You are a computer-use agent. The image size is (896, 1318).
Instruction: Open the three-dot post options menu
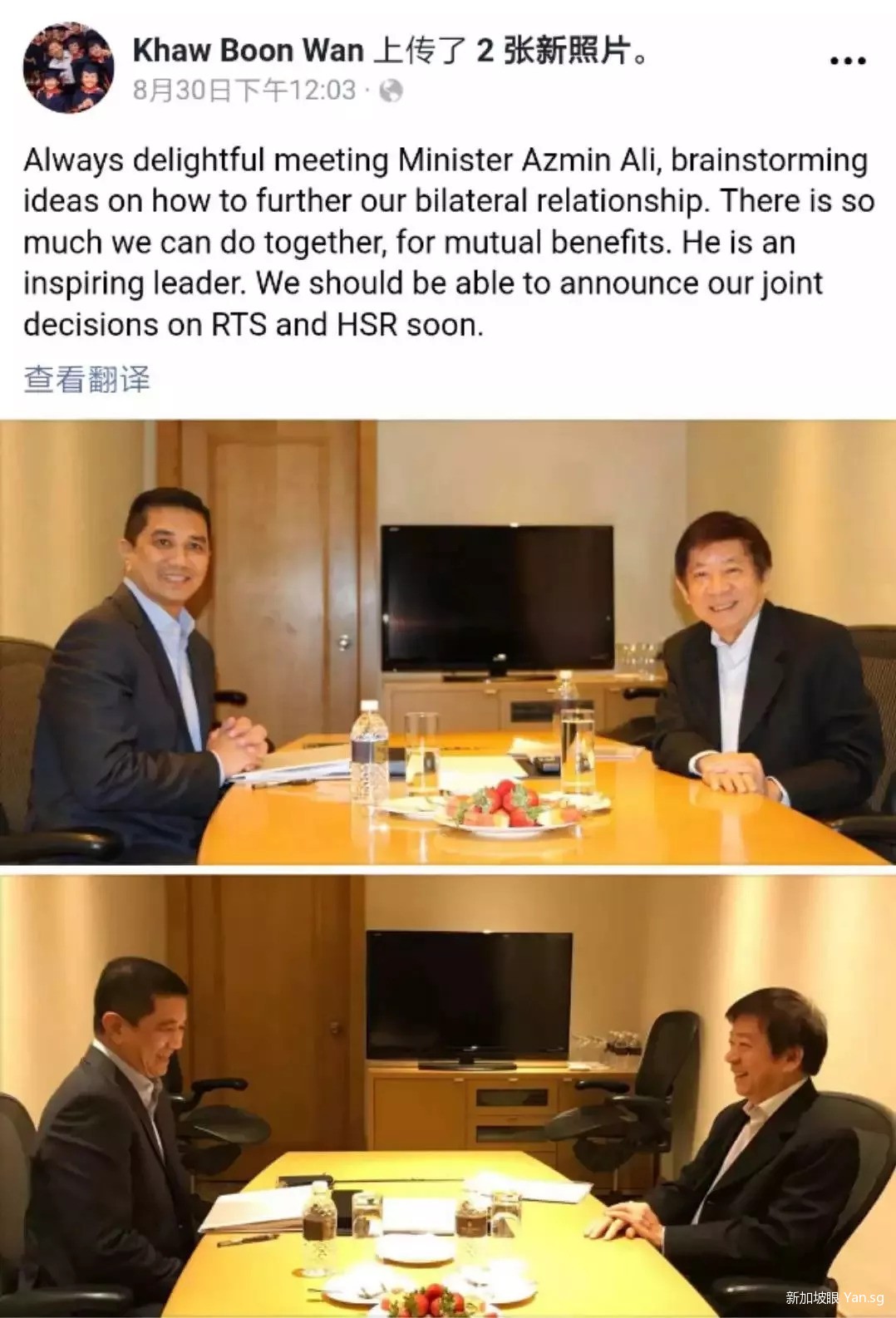(x=848, y=61)
